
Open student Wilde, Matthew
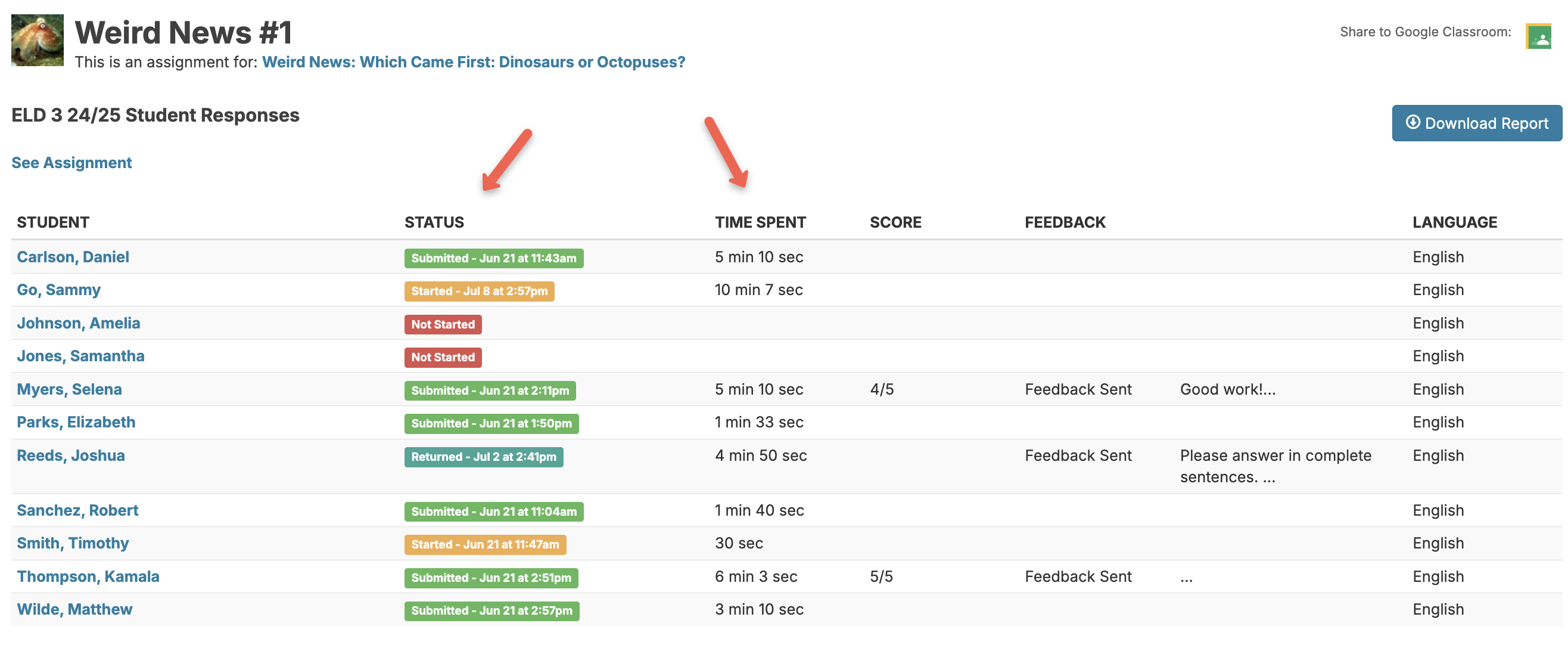pos(74,610)
